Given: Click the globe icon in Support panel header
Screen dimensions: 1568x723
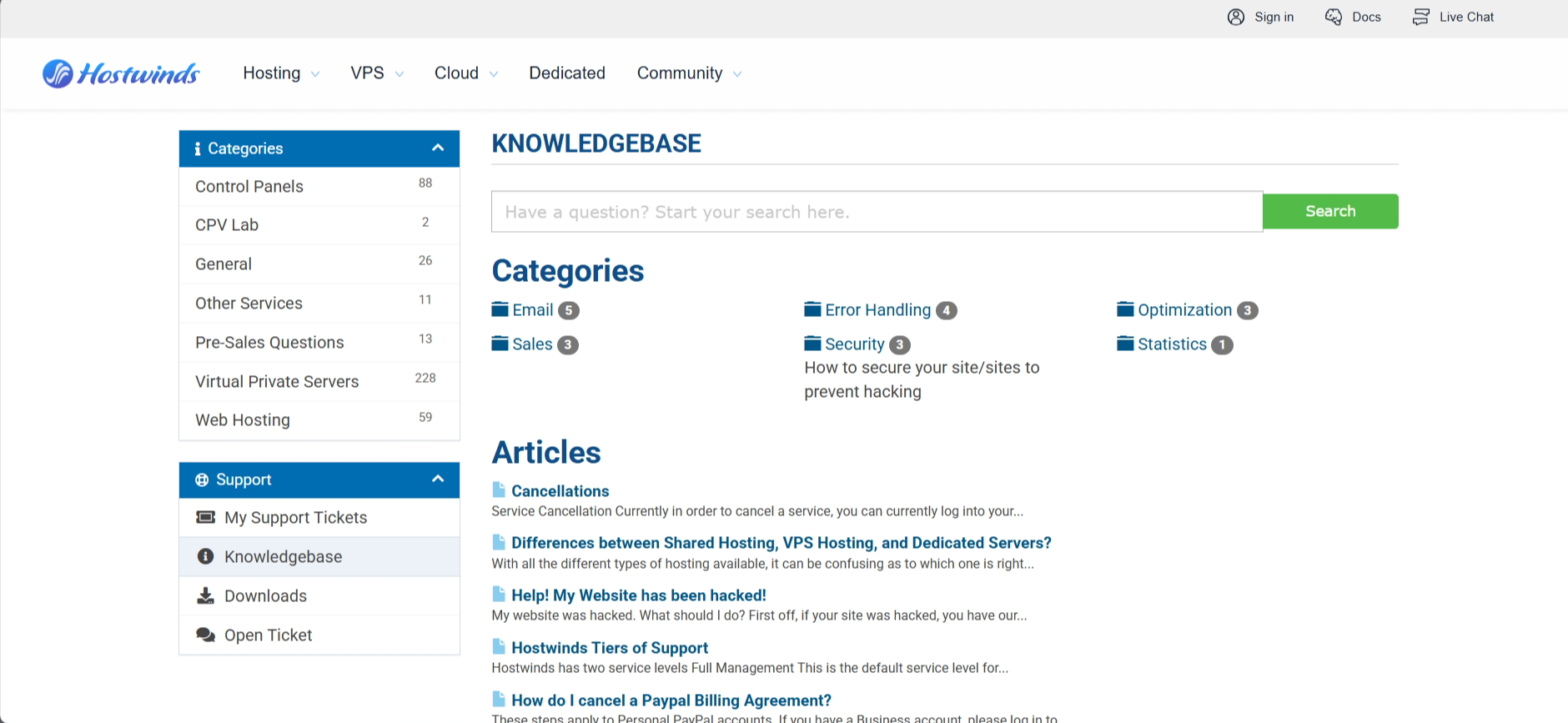Looking at the screenshot, I should (202, 479).
